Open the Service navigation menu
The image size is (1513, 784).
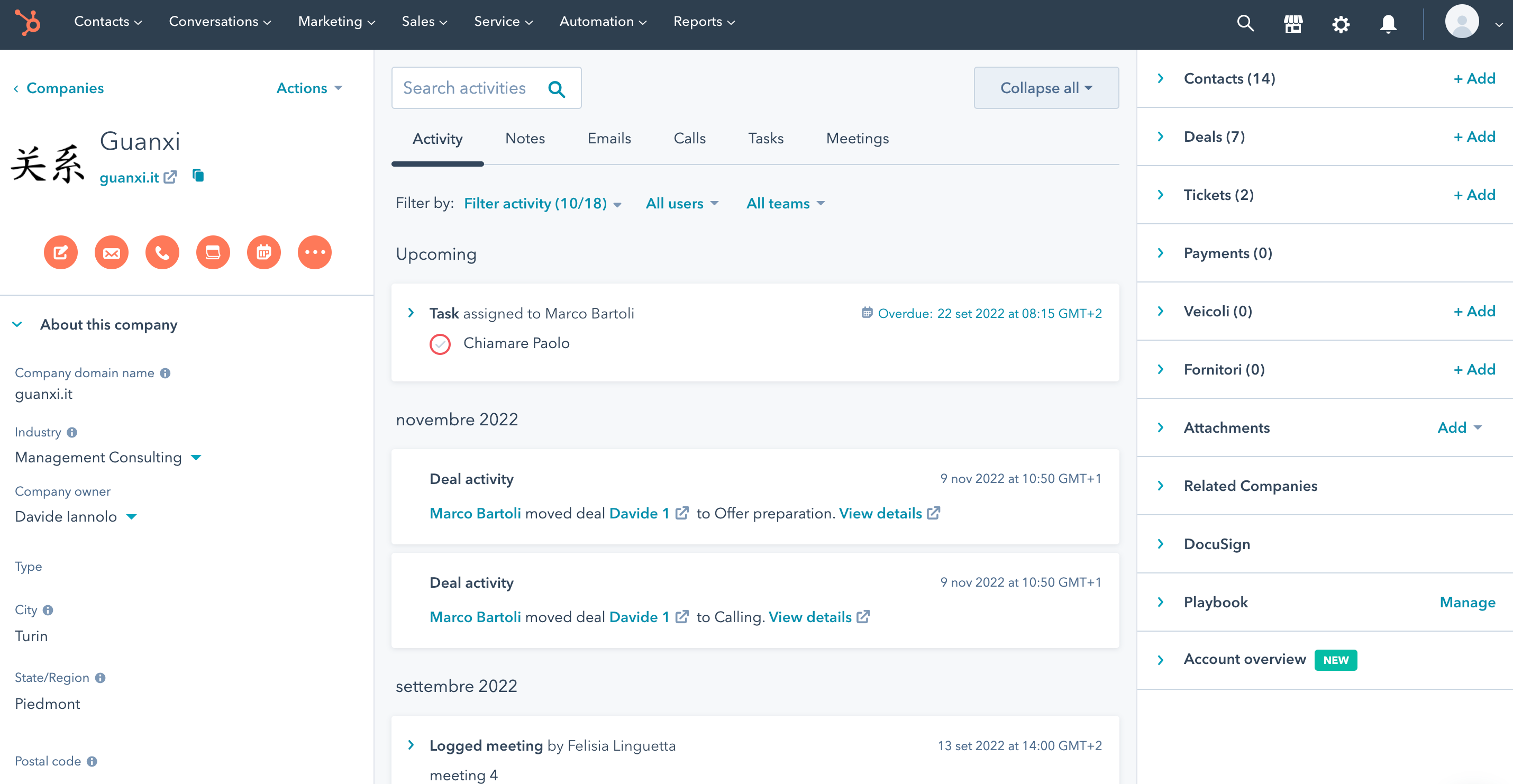(503, 22)
